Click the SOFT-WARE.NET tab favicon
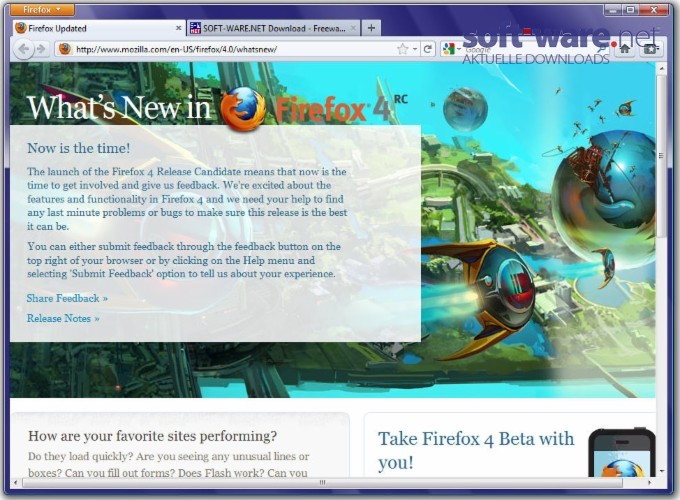This screenshot has height=500, width=680. click(196, 28)
